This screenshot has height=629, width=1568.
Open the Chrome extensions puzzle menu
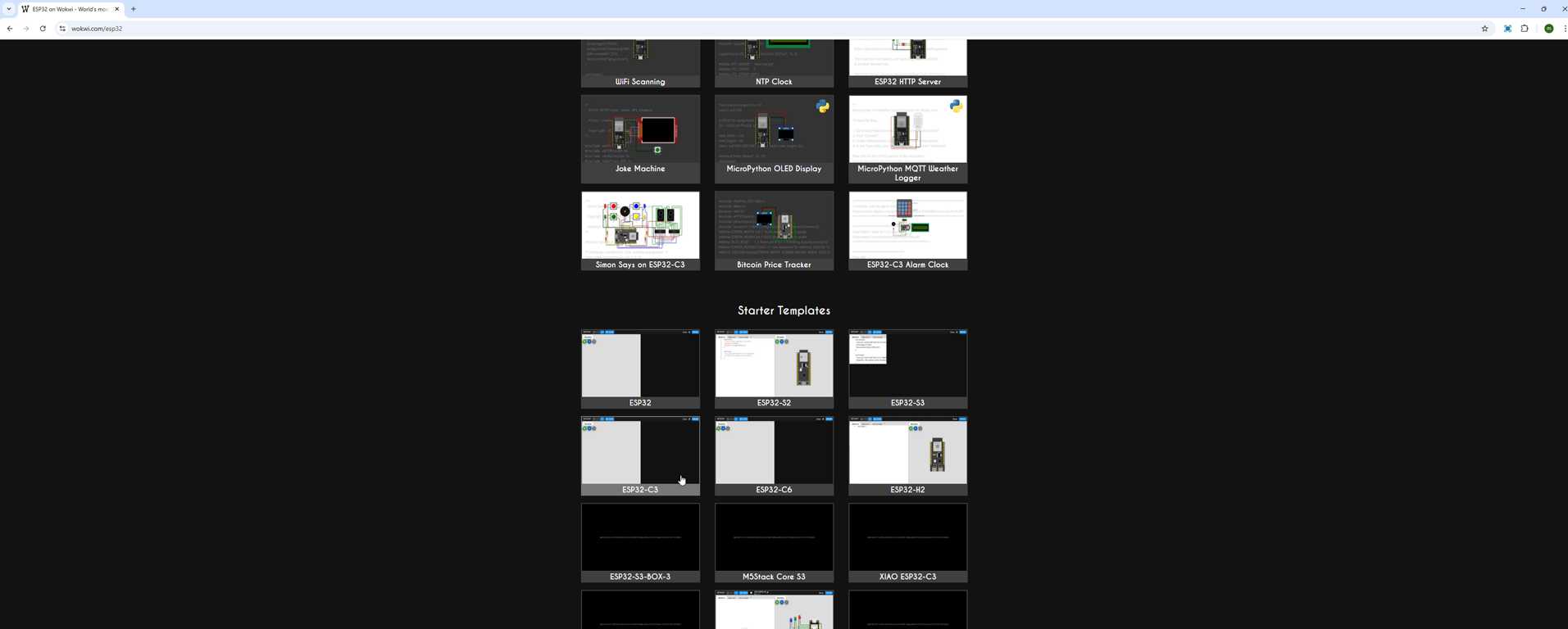pyautogui.click(x=1525, y=29)
